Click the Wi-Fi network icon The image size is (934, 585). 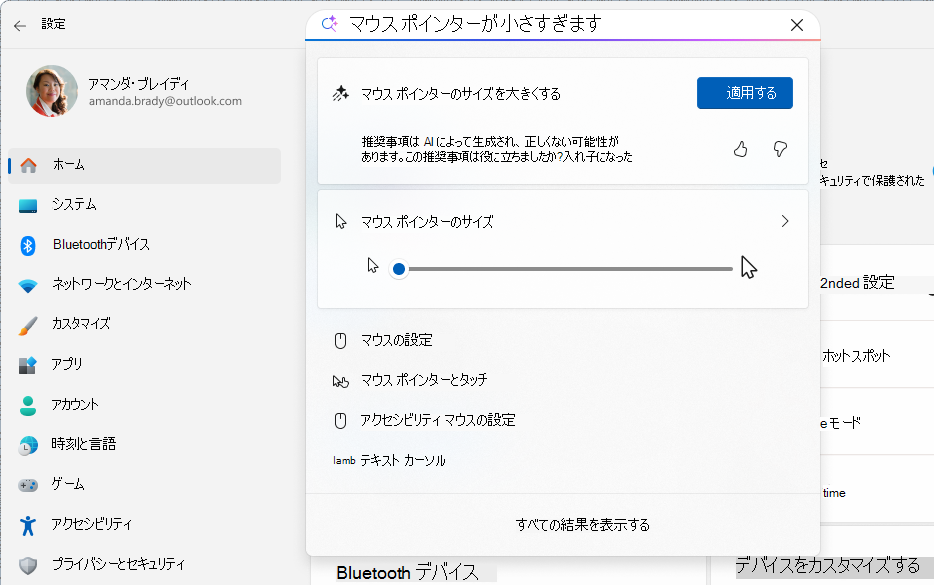click(x=28, y=286)
